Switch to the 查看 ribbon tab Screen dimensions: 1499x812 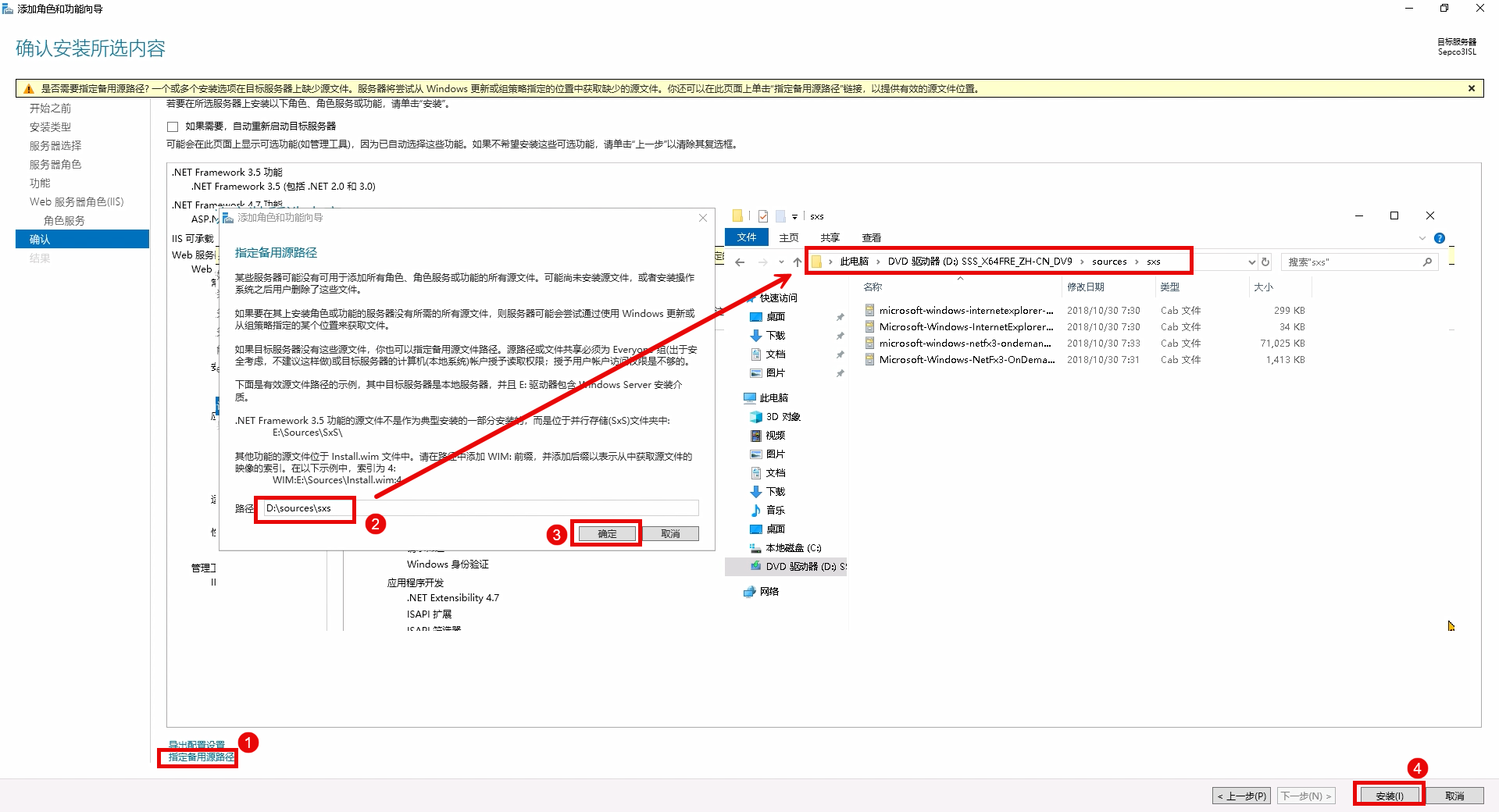871,237
